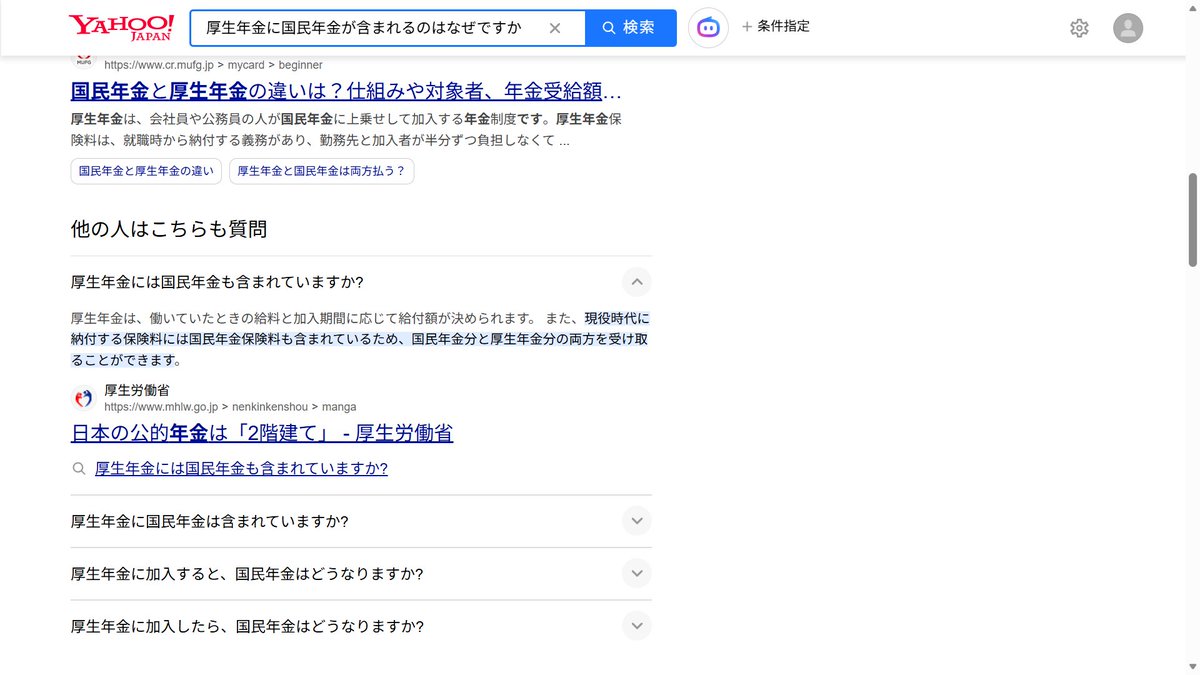Open the AI assistant robot icon
Screen dimensions: 1200x675
pyautogui.click(x=708, y=28)
